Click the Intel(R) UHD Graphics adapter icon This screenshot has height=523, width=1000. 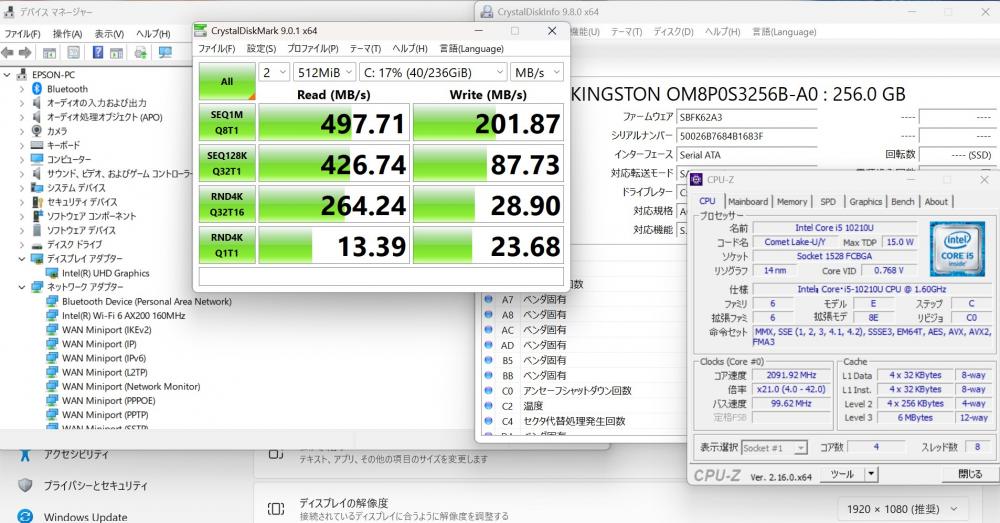click(52, 273)
